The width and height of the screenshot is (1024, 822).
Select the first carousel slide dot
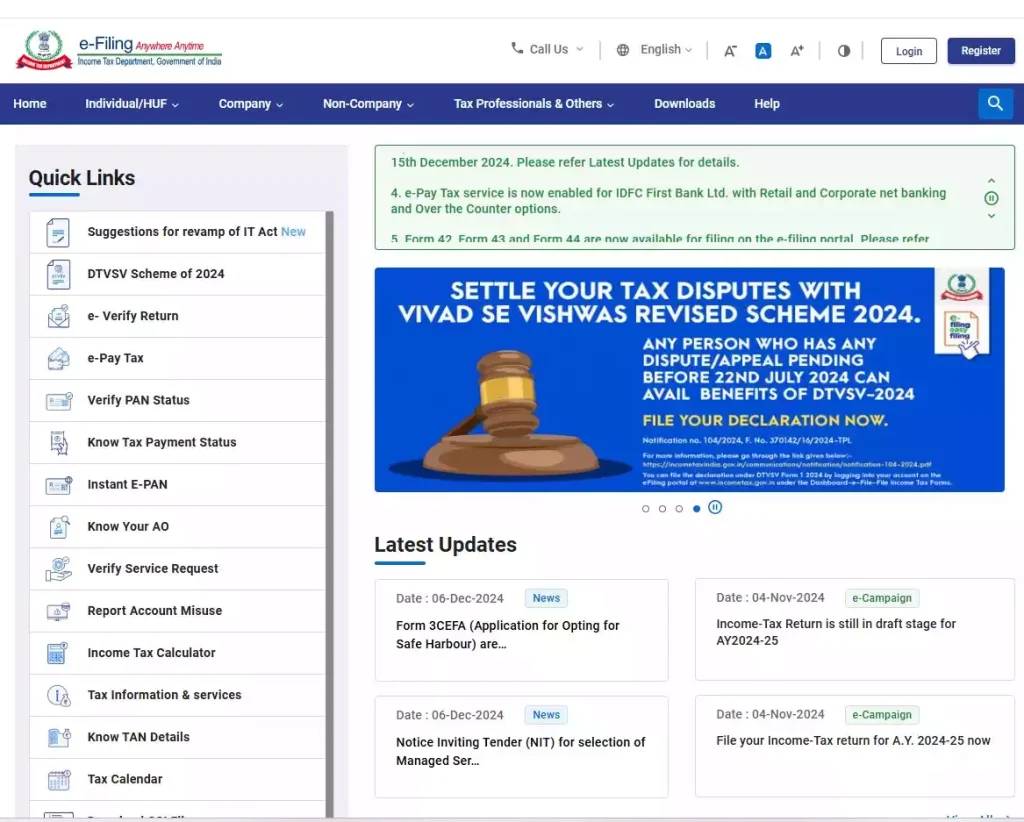pyautogui.click(x=646, y=509)
